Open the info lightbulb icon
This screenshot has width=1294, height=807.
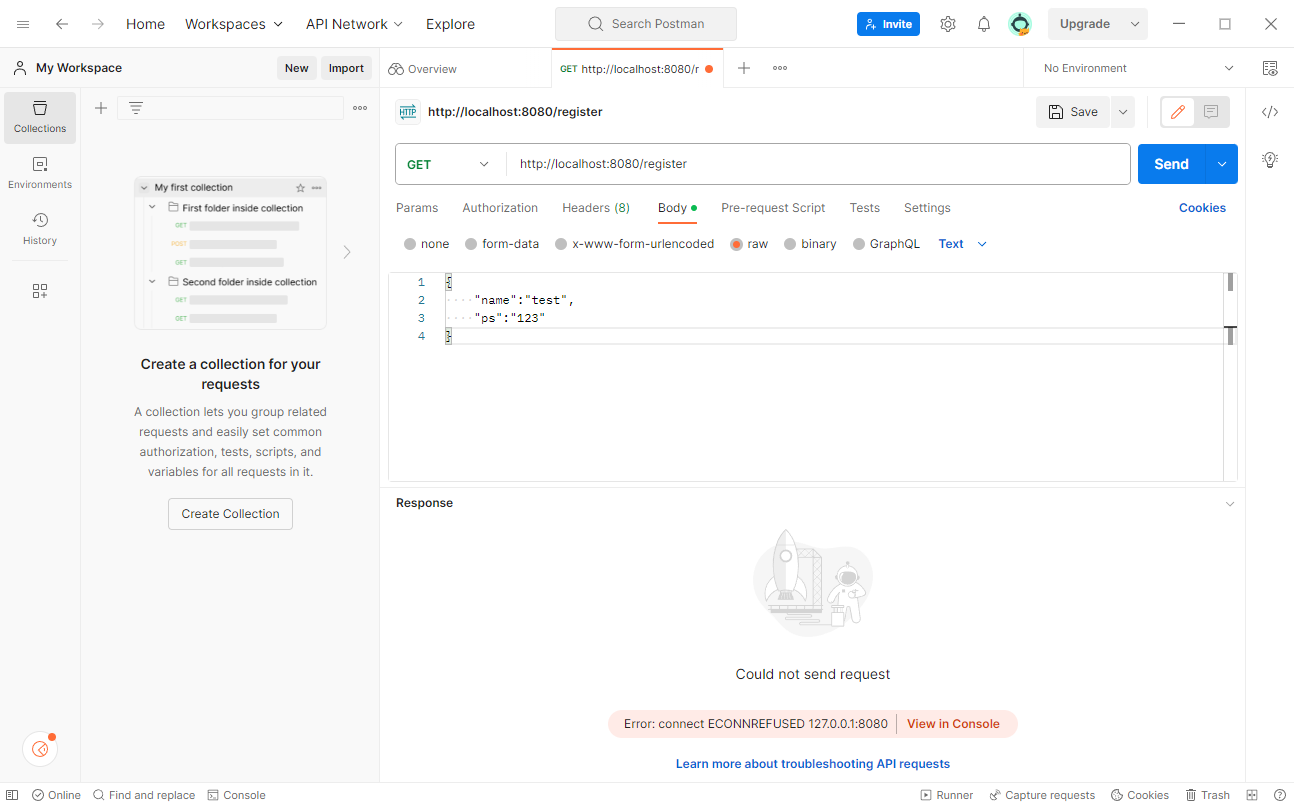pyautogui.click(x=1270, y=159)
